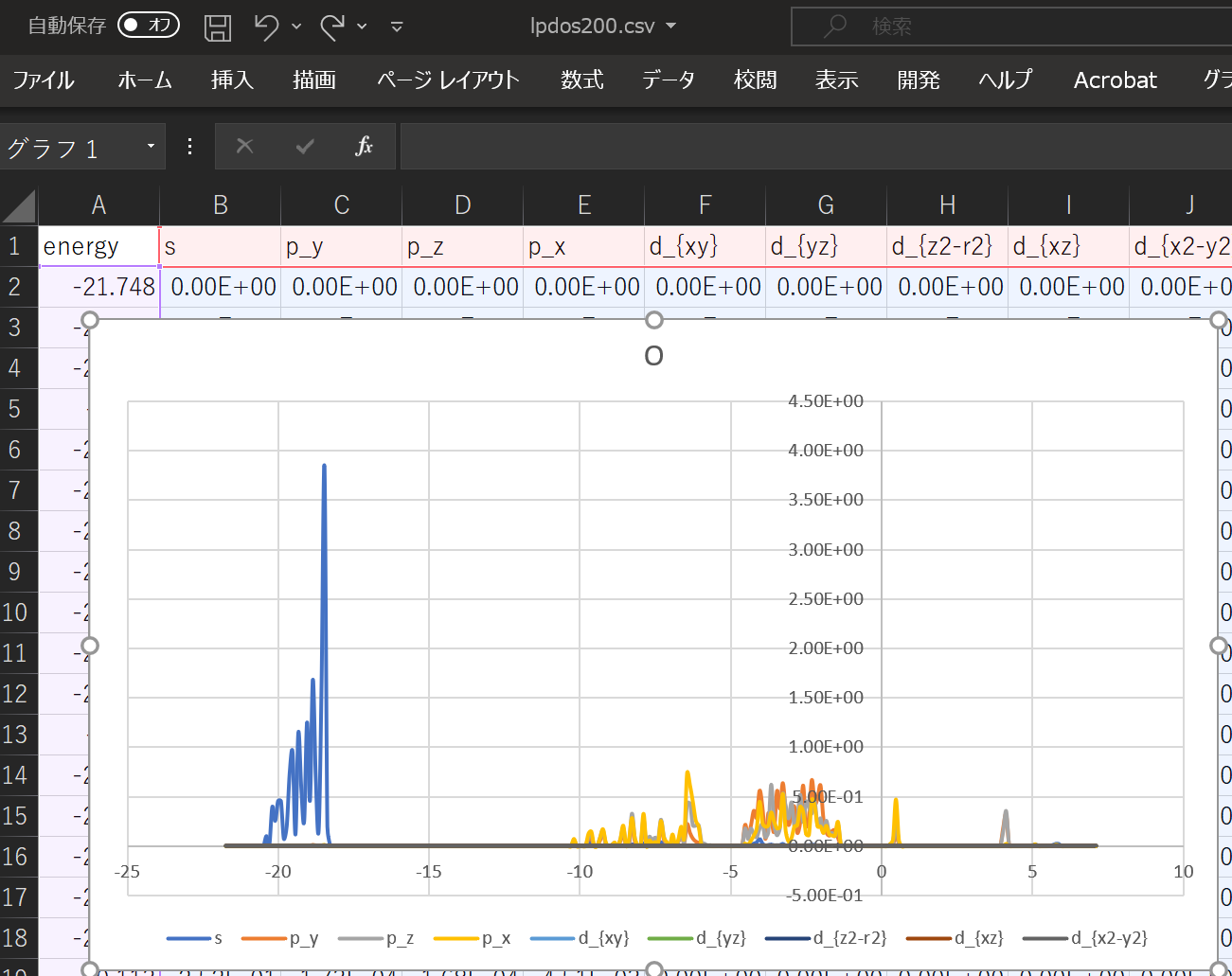Select row 2 header
Viewport: 1232px width, 976px height.
[x=18, y=287]
